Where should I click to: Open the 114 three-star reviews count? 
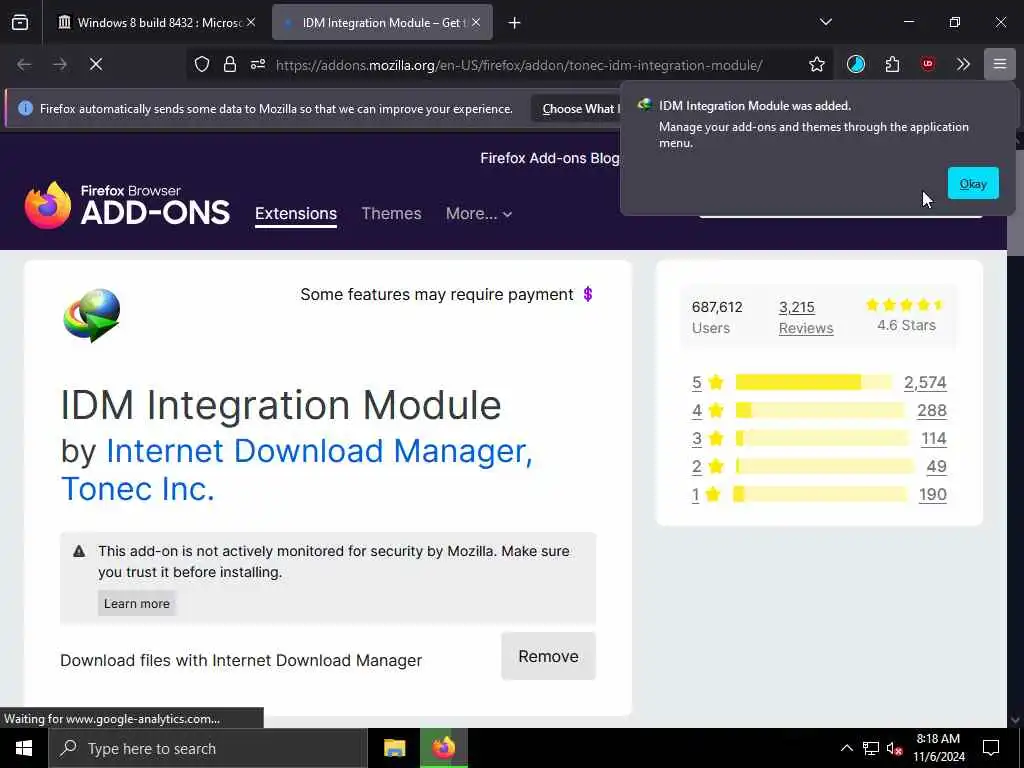click(x=934, y=438)
